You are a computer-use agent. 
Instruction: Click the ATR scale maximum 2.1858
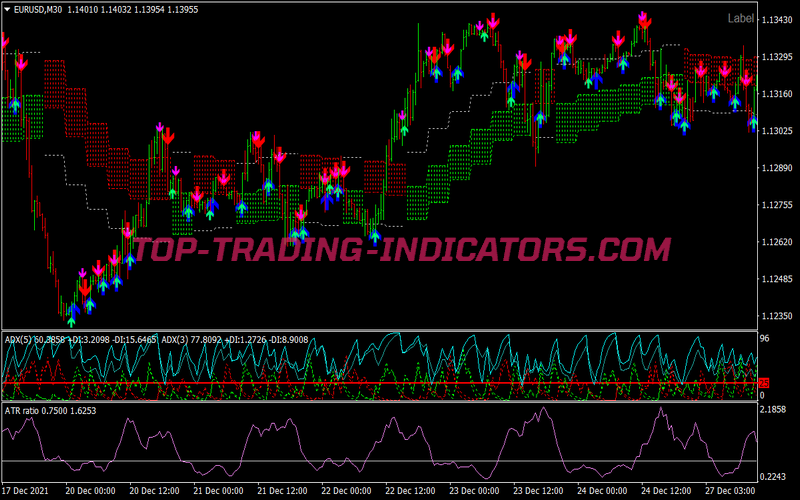[773, 410]
